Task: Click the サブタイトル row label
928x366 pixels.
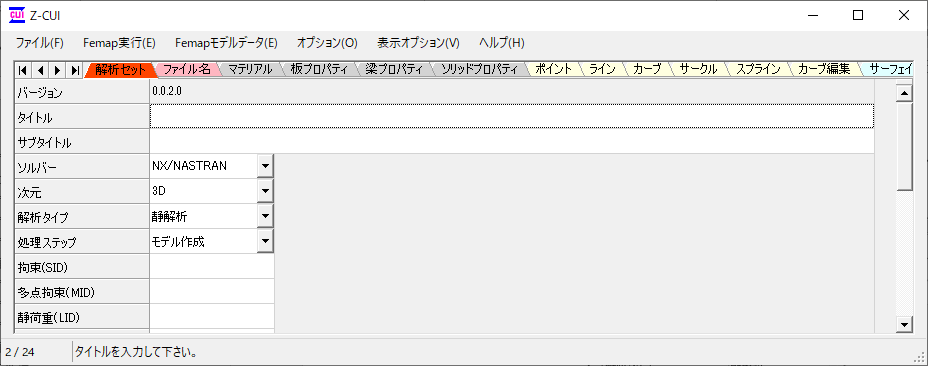Action: 82,141
